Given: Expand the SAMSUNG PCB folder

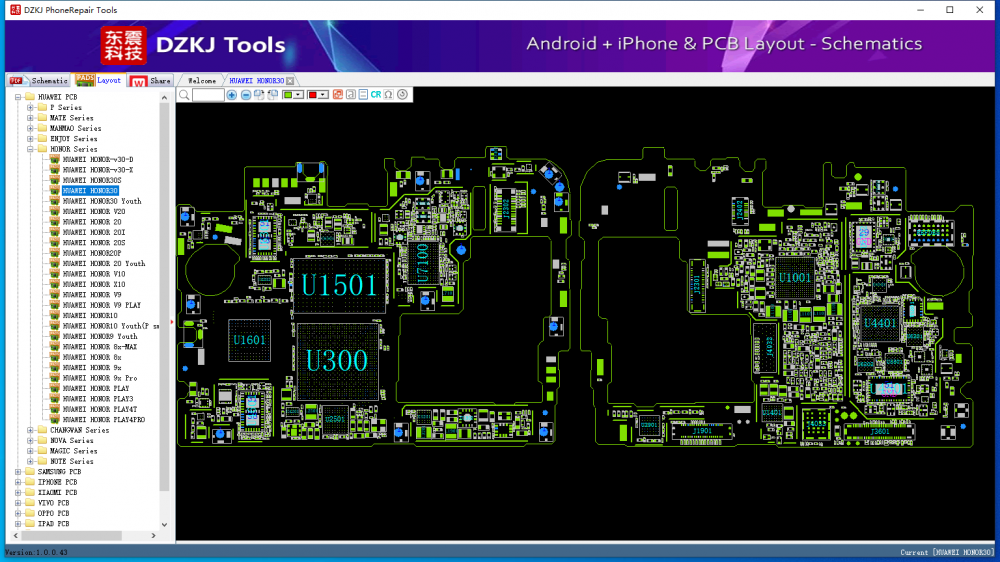Looking at the screenshot, I should tap(17, 472).
